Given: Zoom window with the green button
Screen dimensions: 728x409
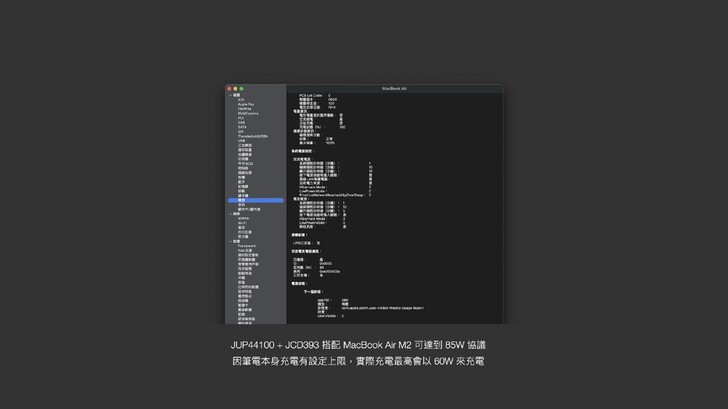Looking at the screenshot, I should 241,89.
